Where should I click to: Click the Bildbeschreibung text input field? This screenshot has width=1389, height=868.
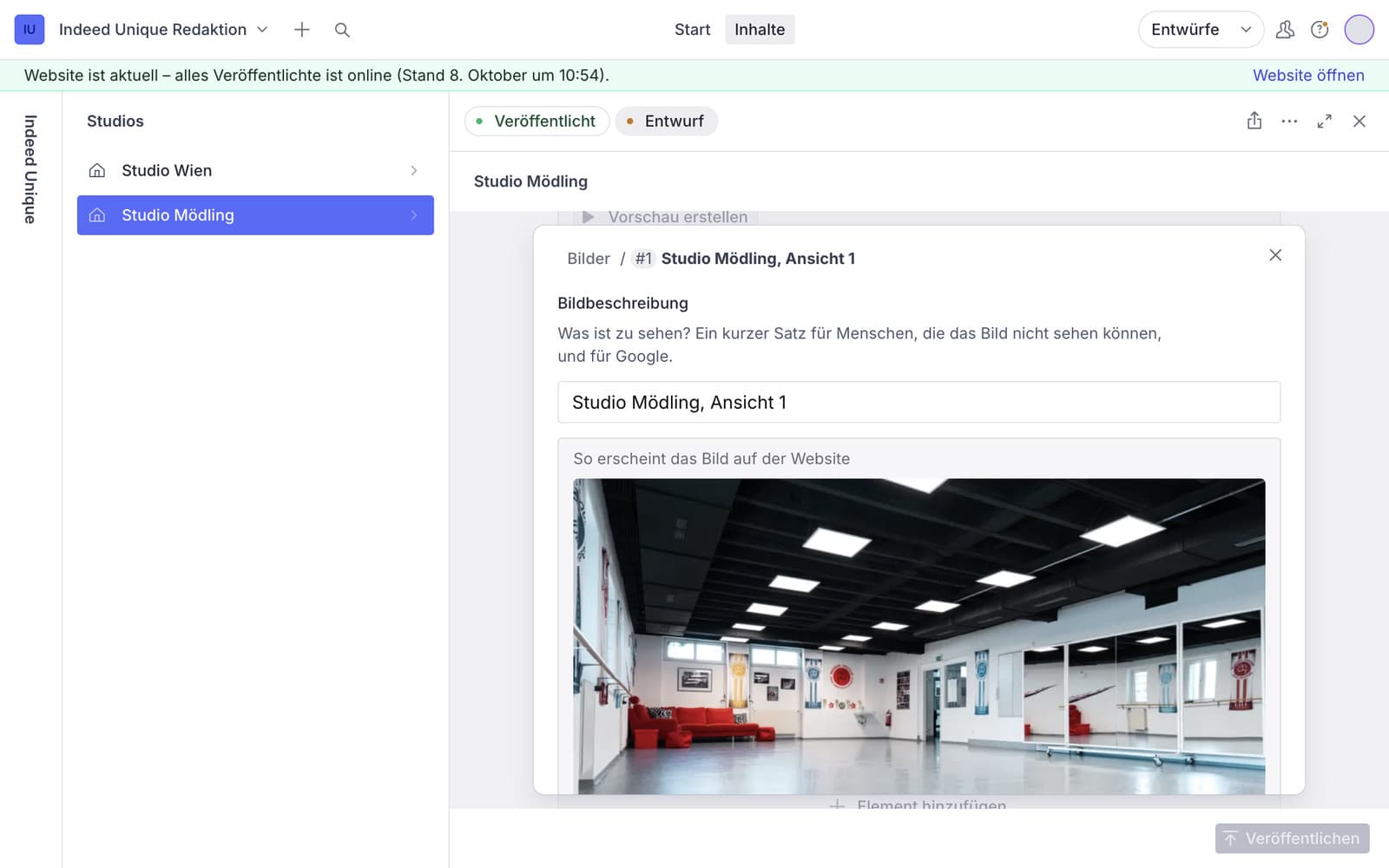point(918,403)
